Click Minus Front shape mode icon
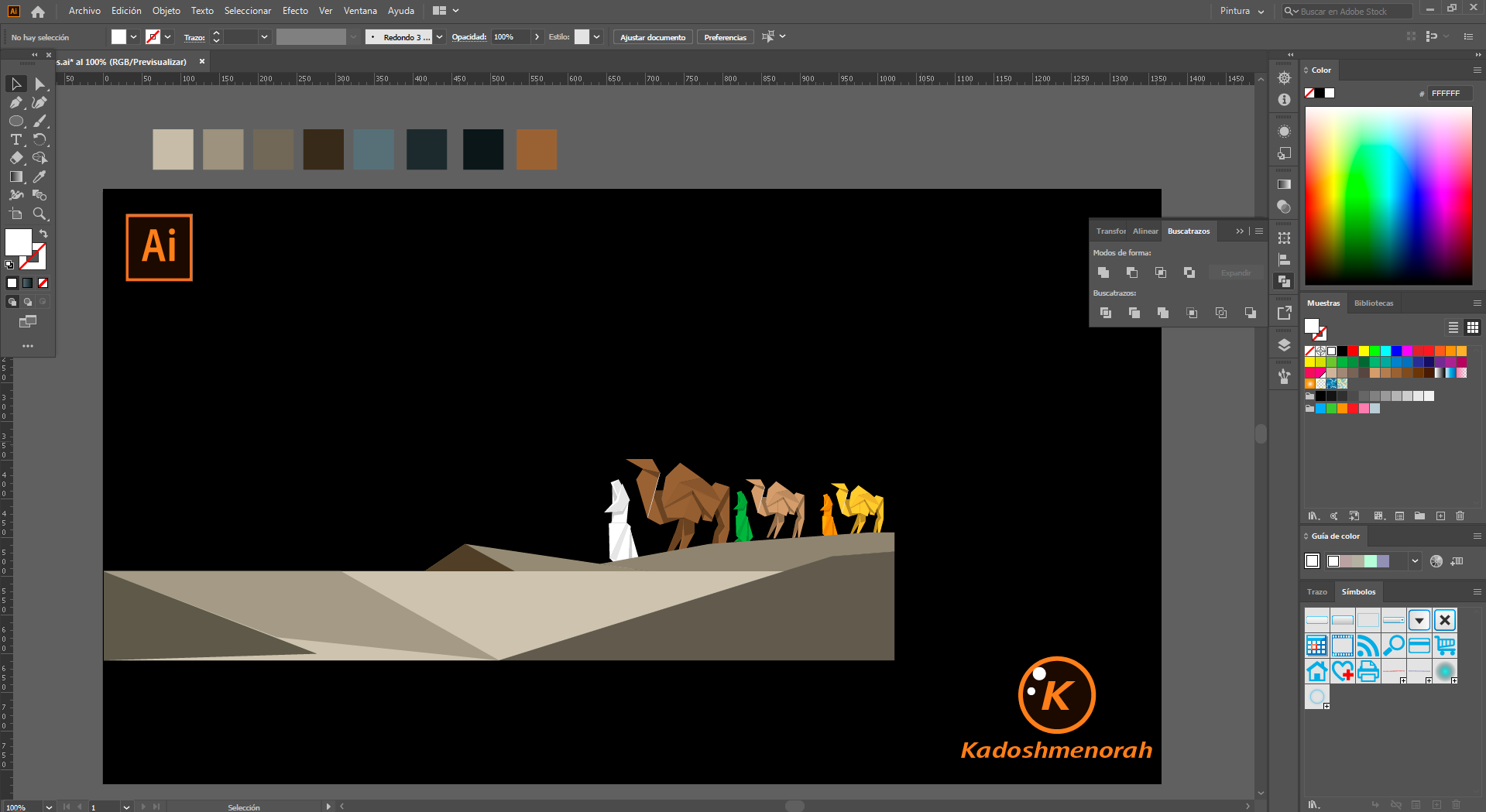 [1132, 272]
